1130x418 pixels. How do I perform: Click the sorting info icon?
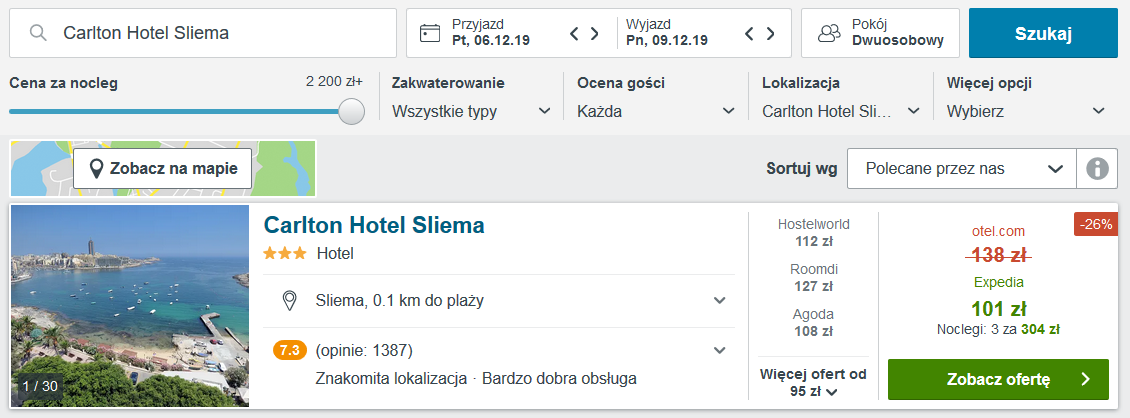[1097, 169]
